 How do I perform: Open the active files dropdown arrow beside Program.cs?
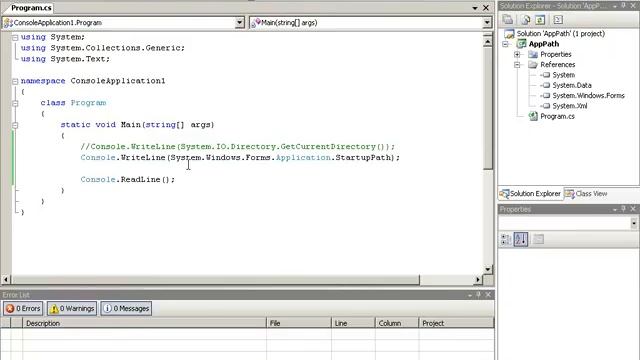tap(475, 8)
